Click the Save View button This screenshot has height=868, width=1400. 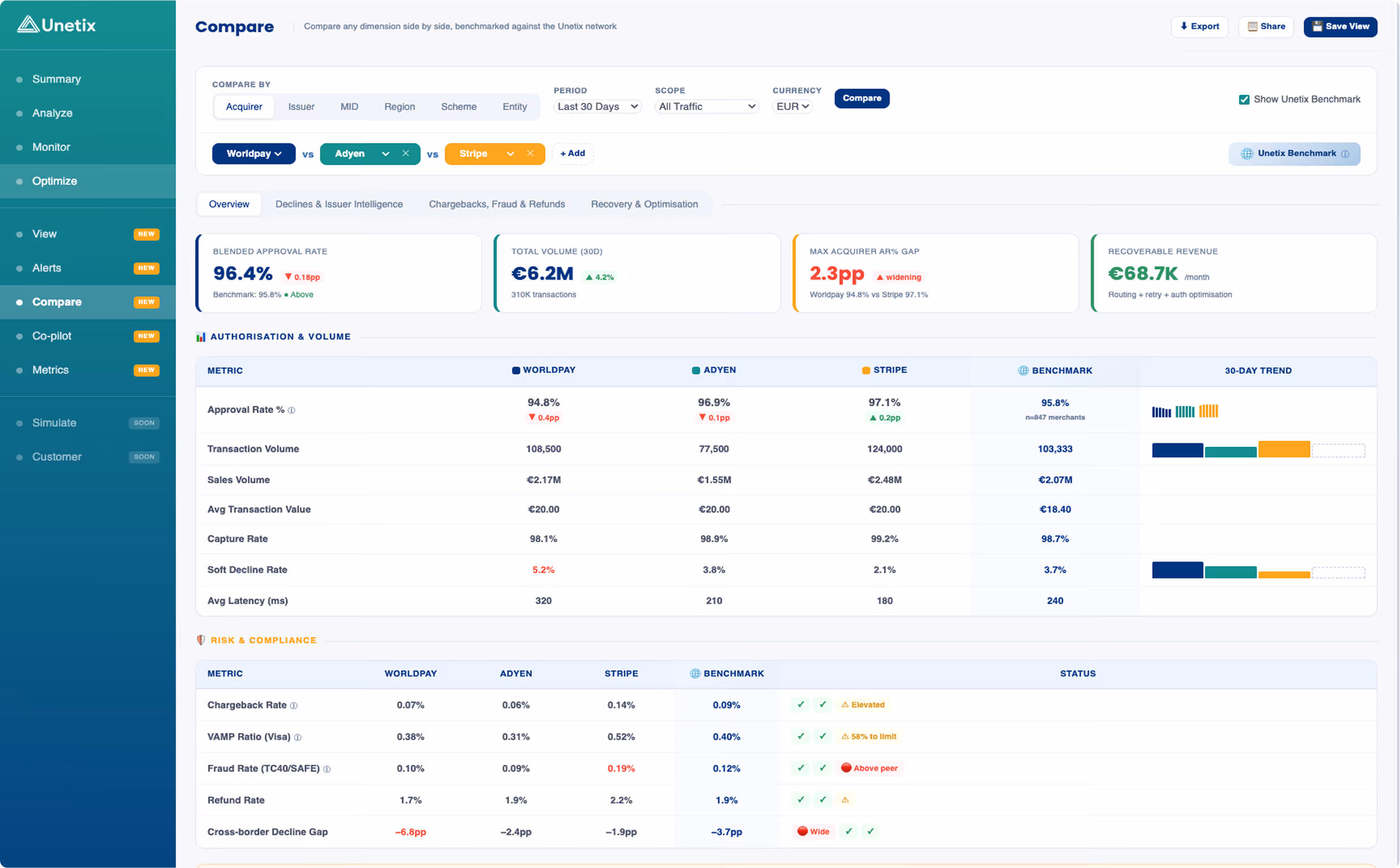pyautogui.click(x=1340, y=27)
